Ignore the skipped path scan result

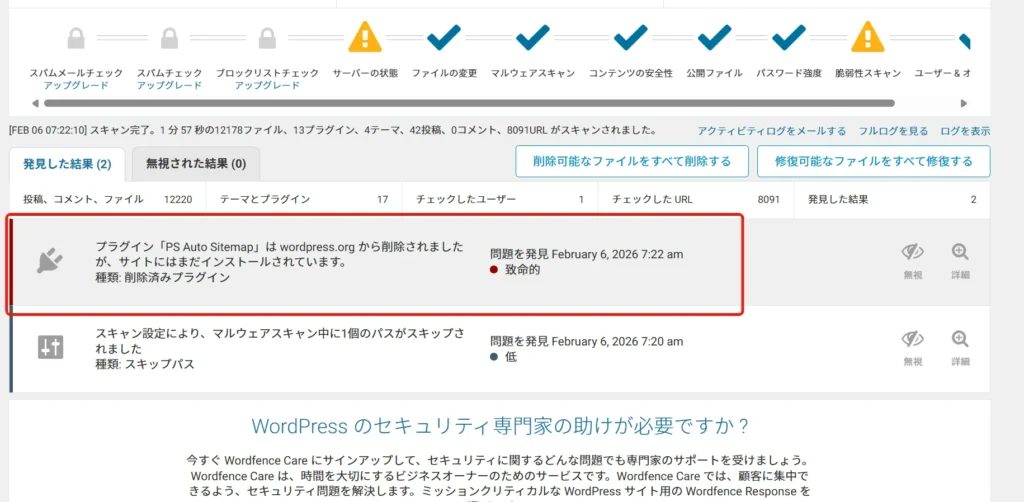click(x=912, y=346)
